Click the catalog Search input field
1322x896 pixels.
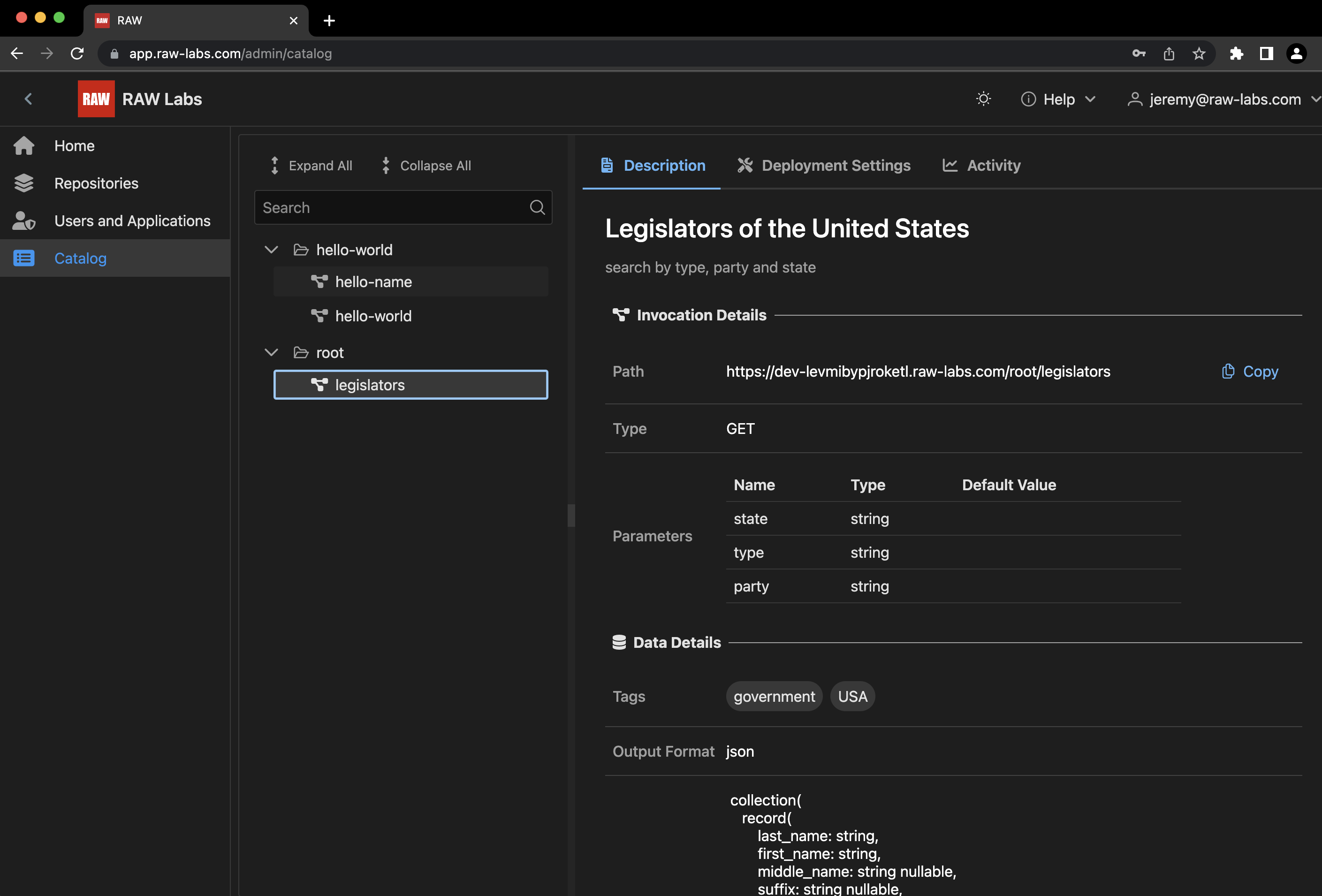403,208
